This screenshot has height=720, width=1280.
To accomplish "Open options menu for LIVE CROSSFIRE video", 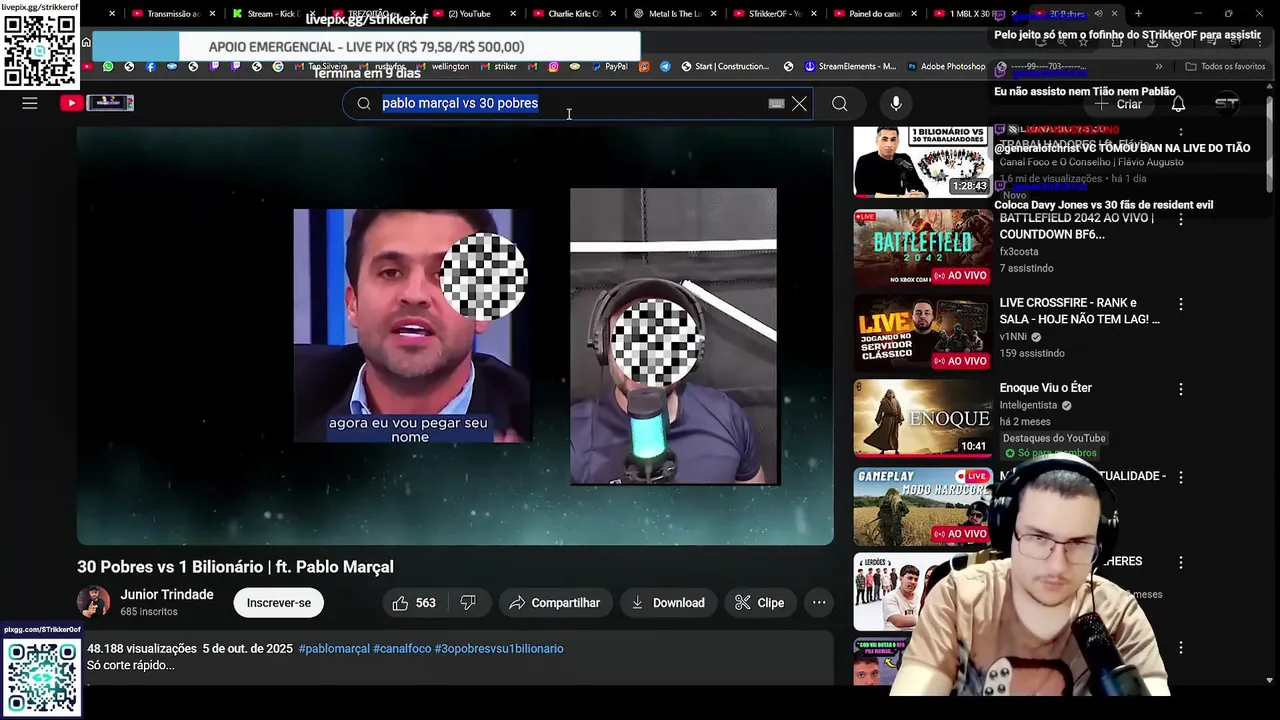I will [x=1181, y=304].
